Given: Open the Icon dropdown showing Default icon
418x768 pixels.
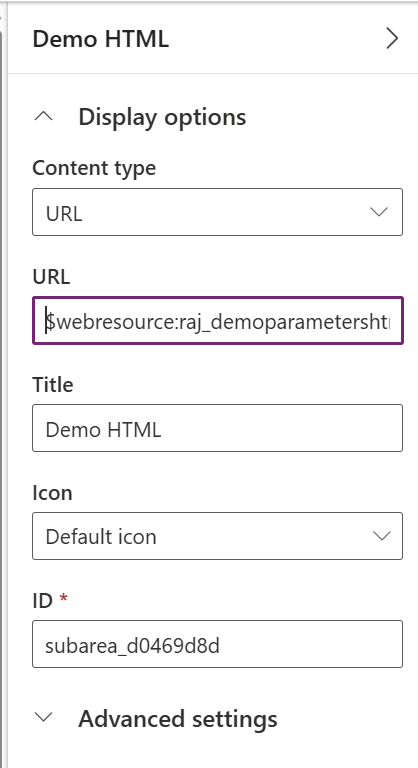Looking at the screenshot, I should click(218, 536).
